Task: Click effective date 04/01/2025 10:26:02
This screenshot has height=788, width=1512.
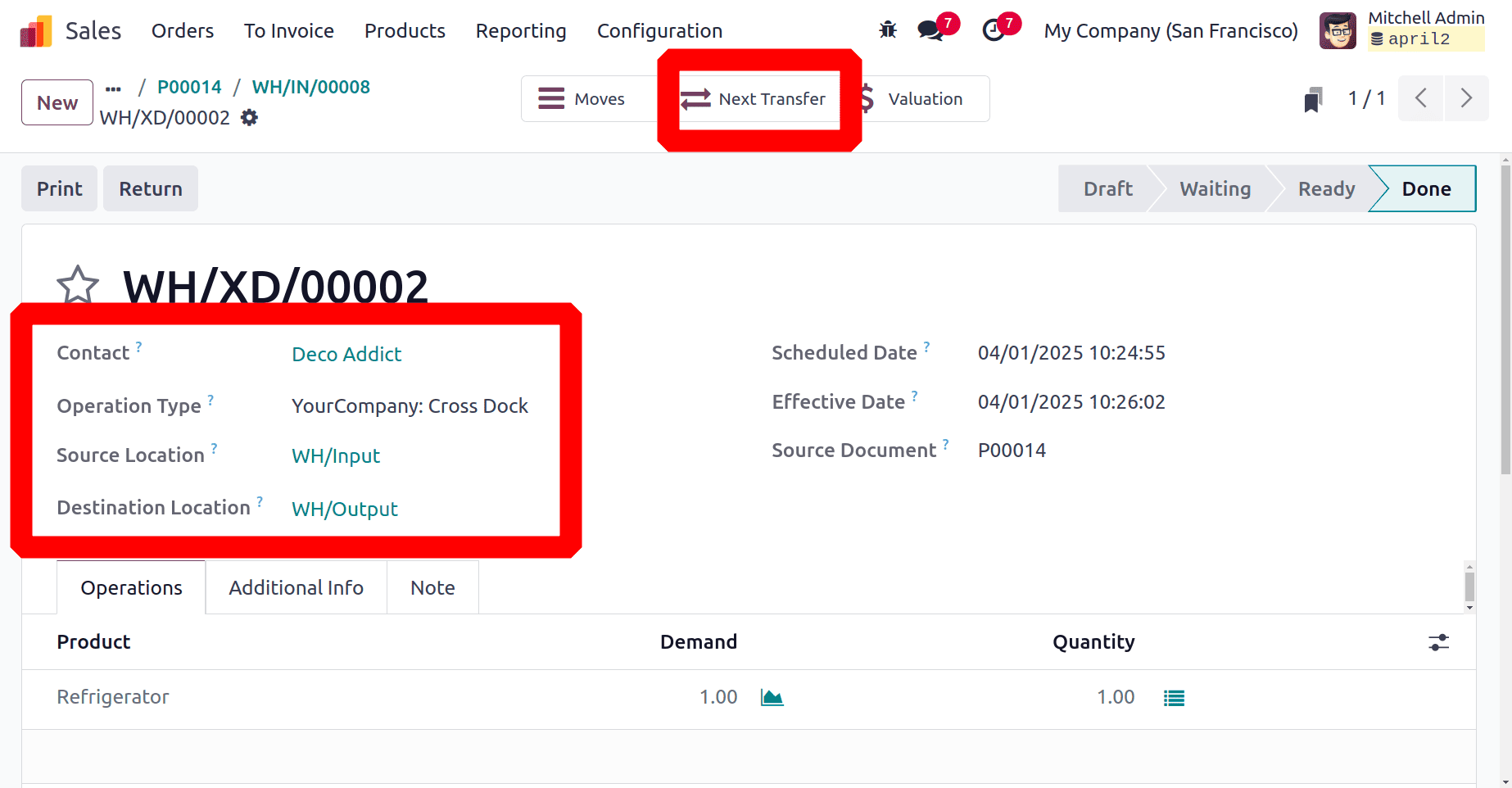Action: tap(1071, 402)
